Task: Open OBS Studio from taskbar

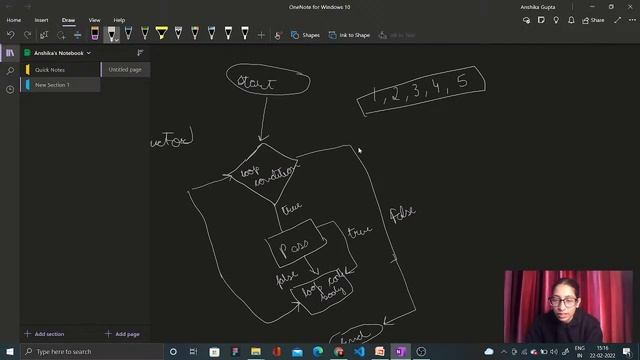Action: tap(421, 351)
